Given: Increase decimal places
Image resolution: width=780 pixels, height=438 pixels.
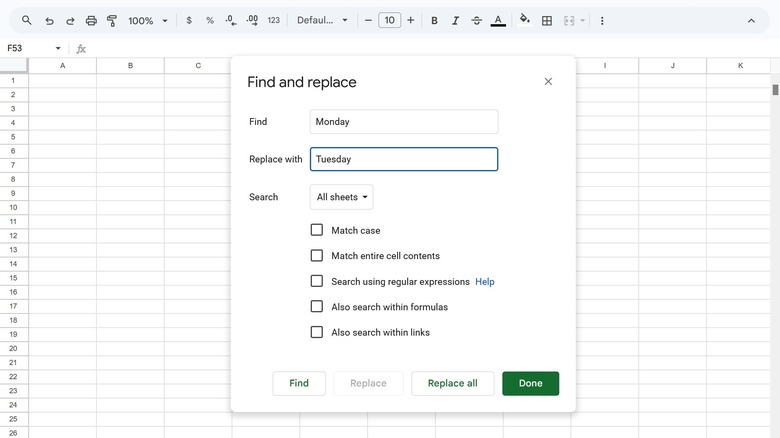Looking at the screenshot, I should (x=252, y=20).
